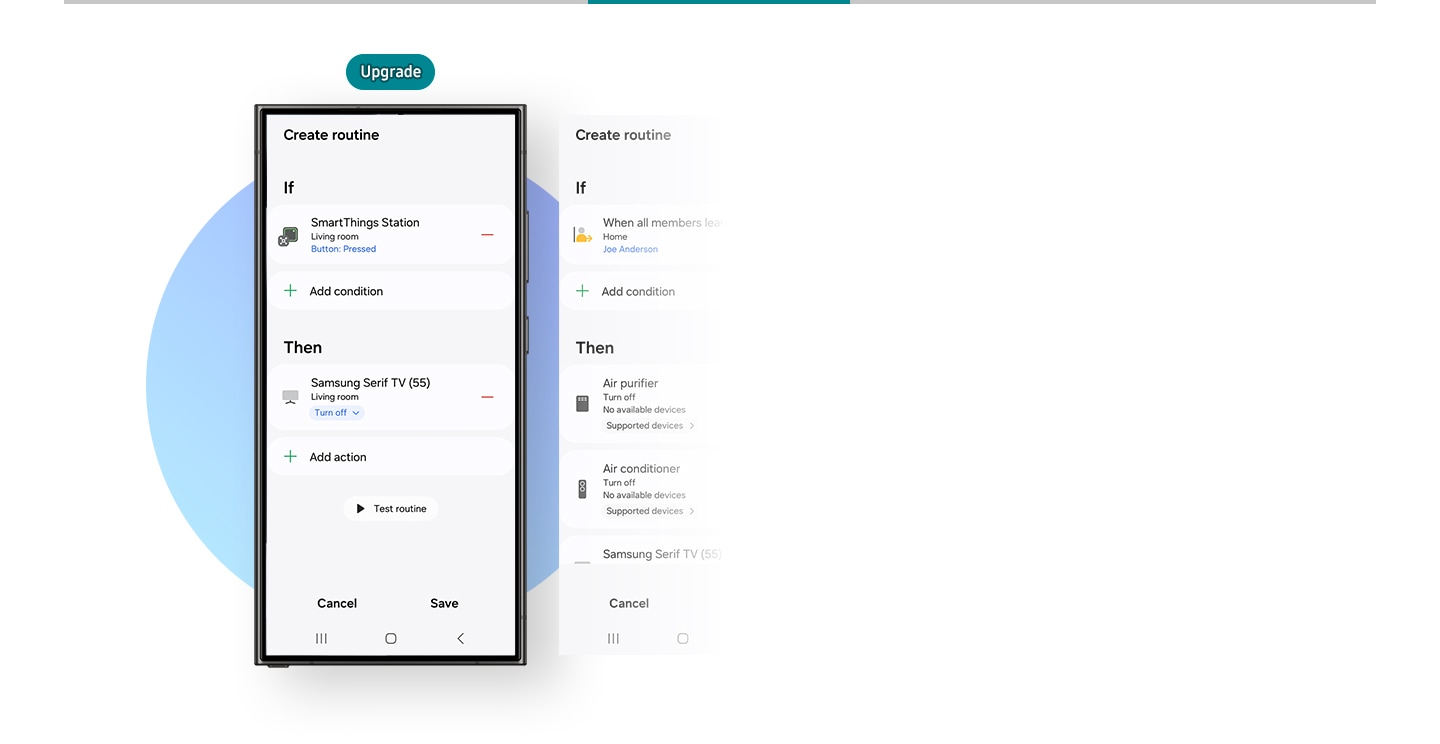Tap the member-leaving person icon in the If section

click(x=582, y=235)
